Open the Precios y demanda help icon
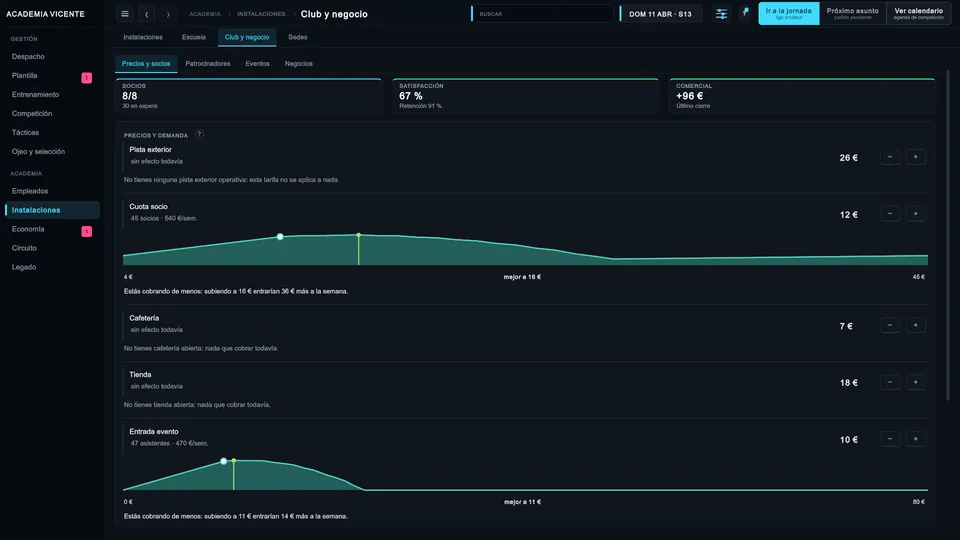 199,134
